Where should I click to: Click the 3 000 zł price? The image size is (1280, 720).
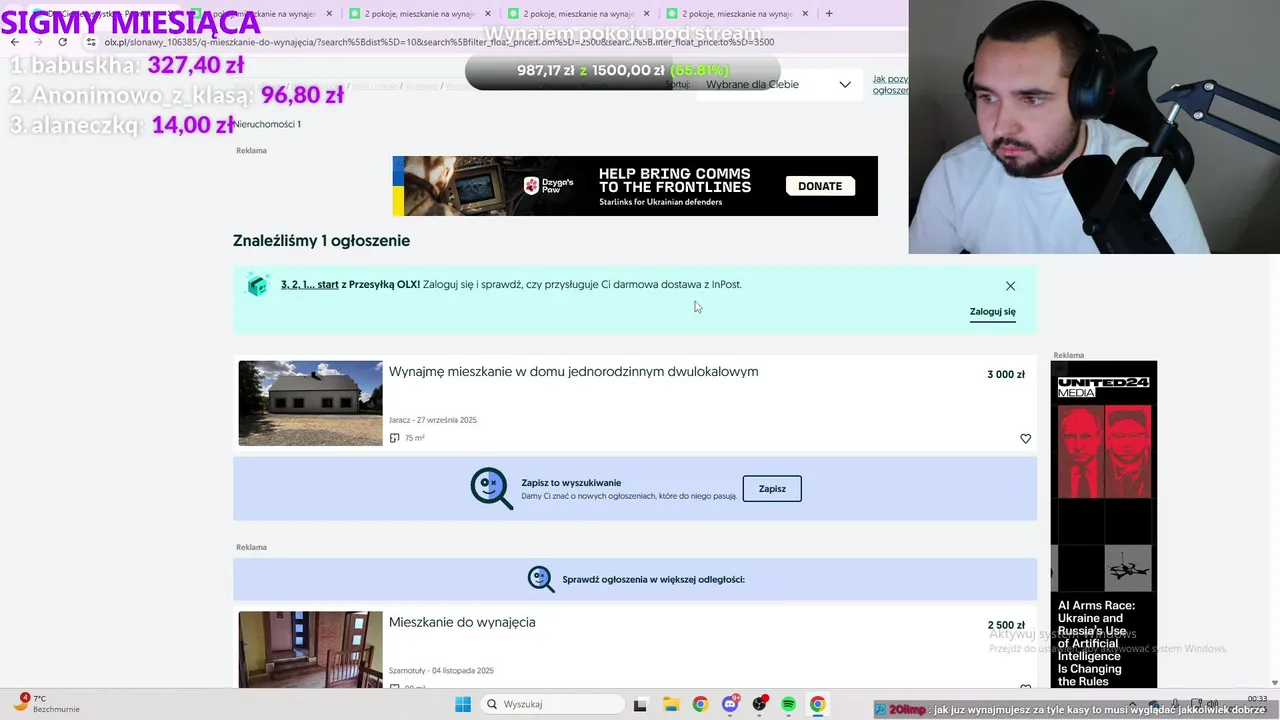click(1006, 375)
